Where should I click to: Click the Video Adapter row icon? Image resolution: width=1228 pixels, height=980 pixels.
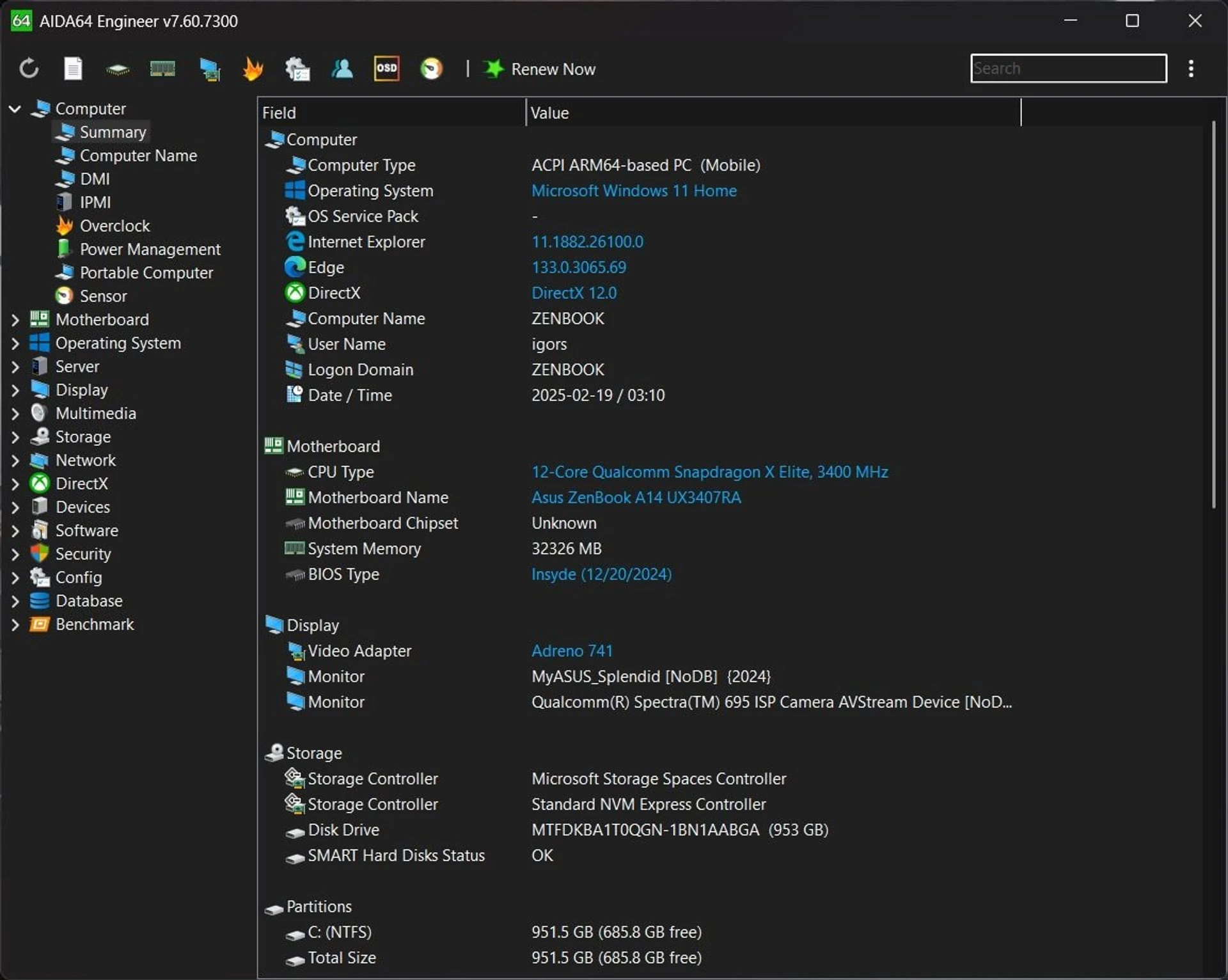pyautogui.click(x=295, y=651)
